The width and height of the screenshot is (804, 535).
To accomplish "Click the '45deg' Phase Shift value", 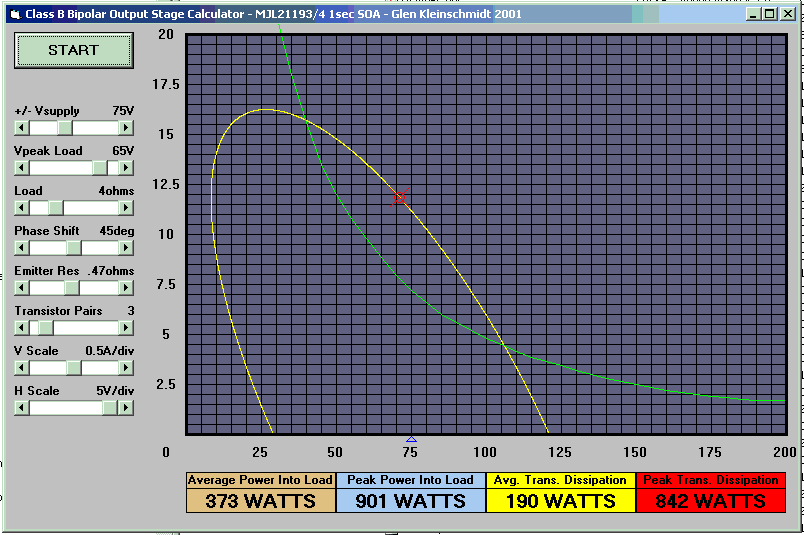I will click(117, 231).
